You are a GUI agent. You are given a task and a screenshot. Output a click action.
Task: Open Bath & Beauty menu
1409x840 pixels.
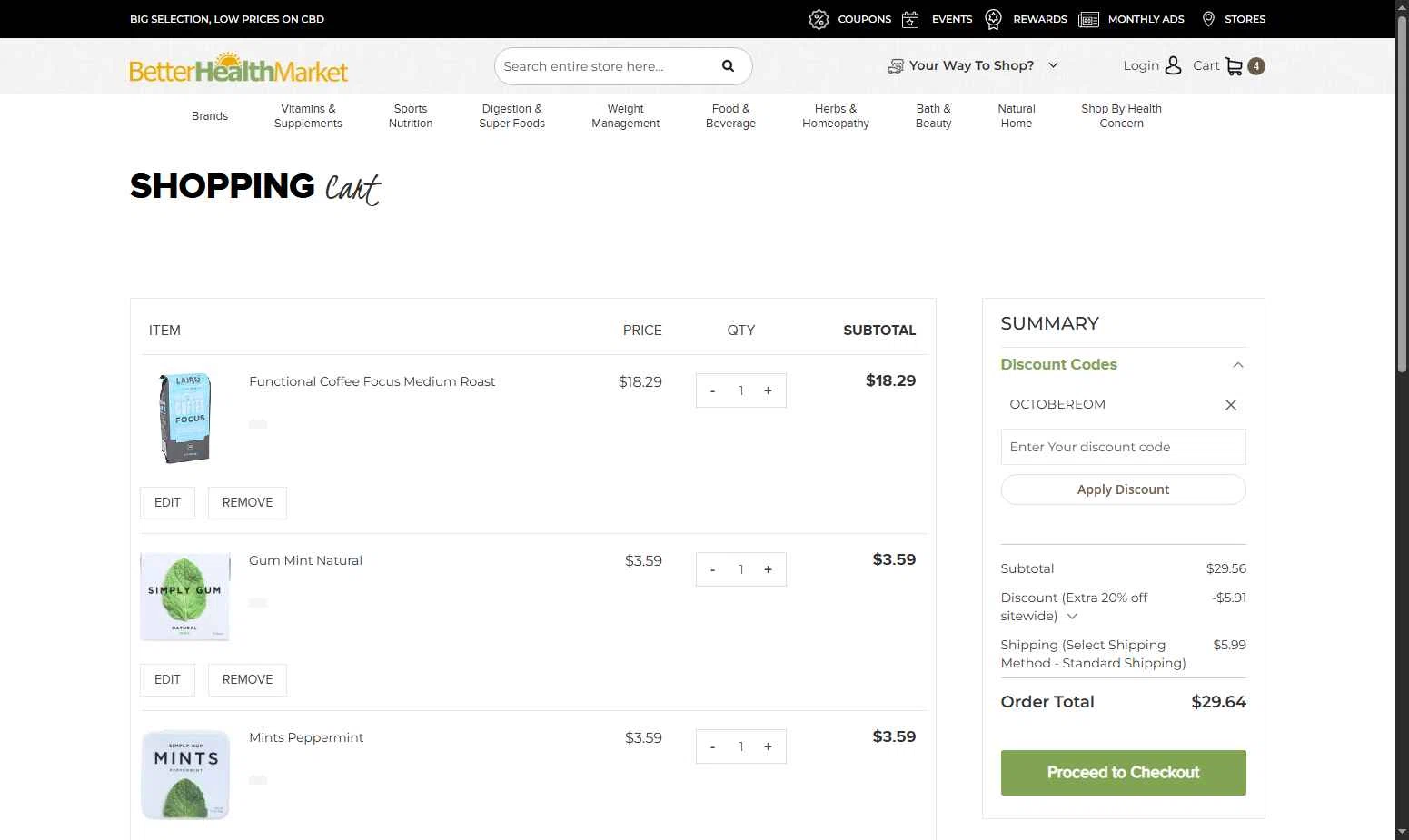coord(934,116)
